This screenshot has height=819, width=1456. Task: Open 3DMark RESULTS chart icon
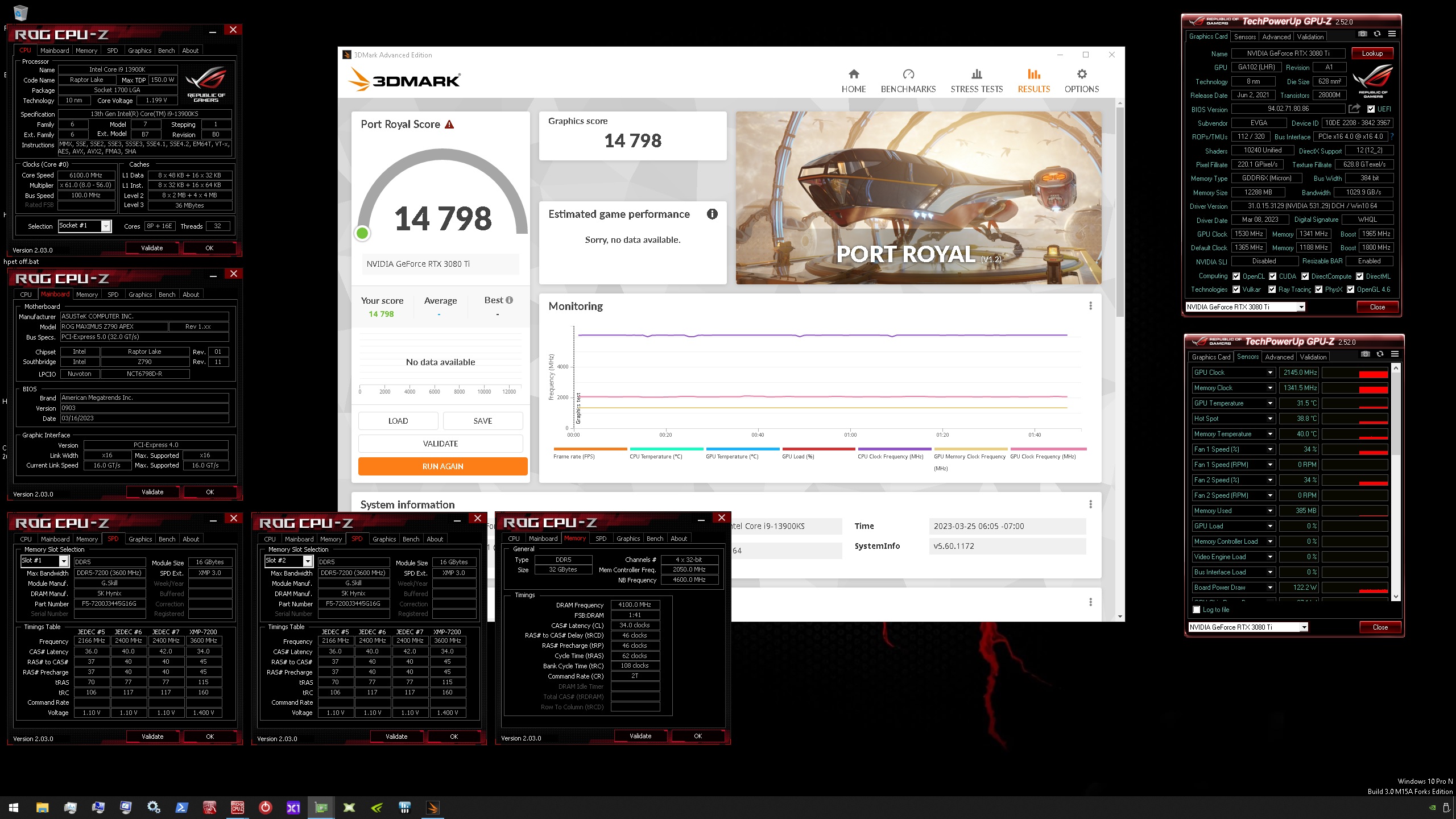pos(1033,74)
